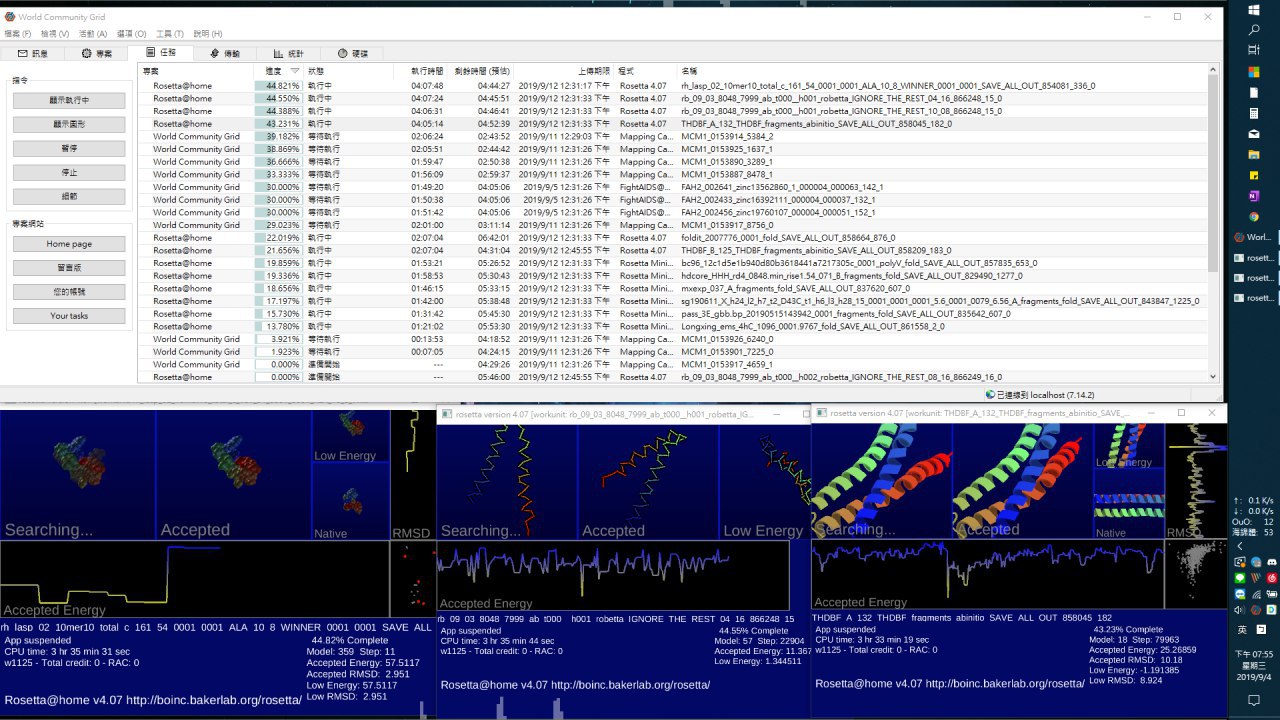Open the 檢視 (V) menu
This screenshot has width=1280, height=720.
tap(55, 34)
